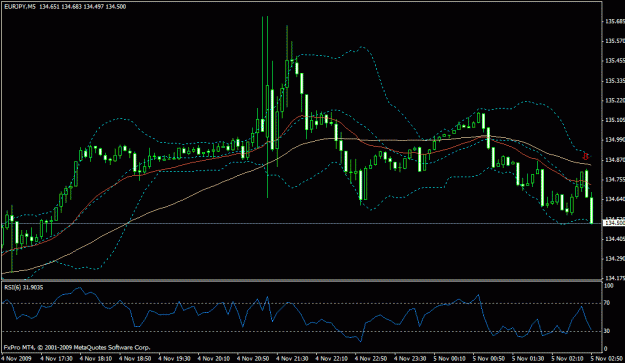Click the RSI 100 scale label
625x363 pixels.
tap(609, 286)
